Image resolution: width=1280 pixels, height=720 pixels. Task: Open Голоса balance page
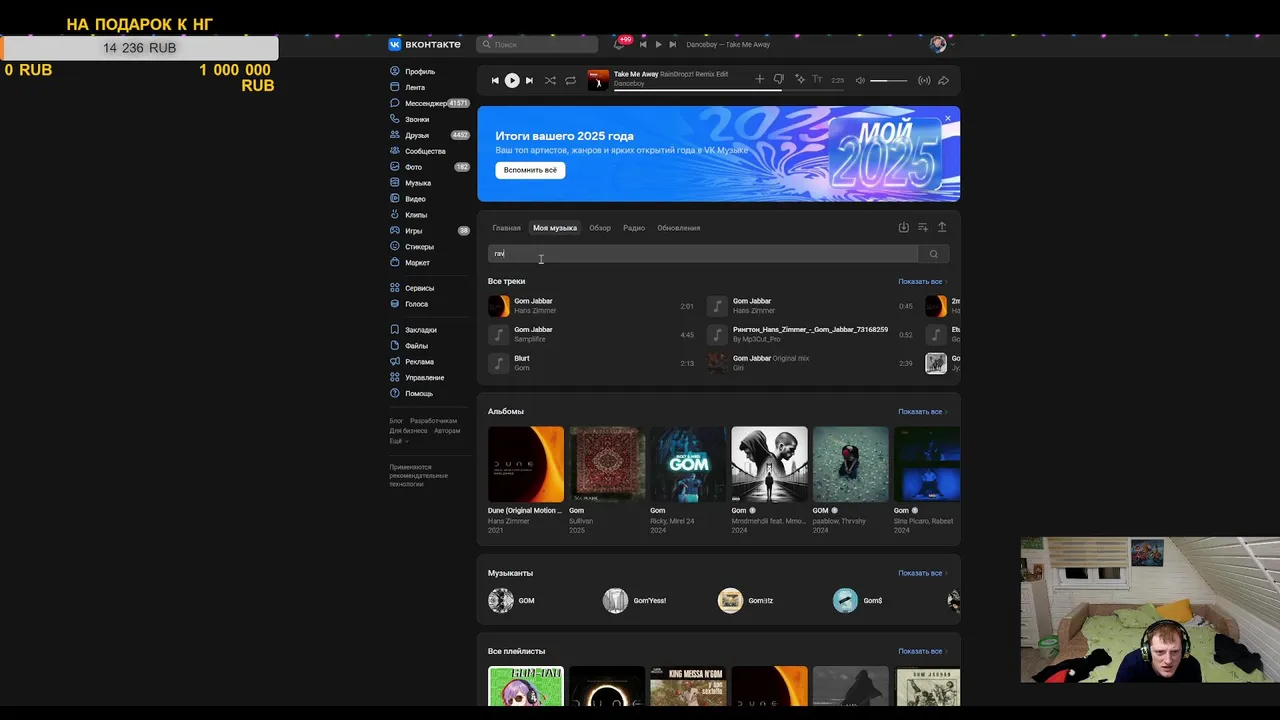[x=416, y=304]
